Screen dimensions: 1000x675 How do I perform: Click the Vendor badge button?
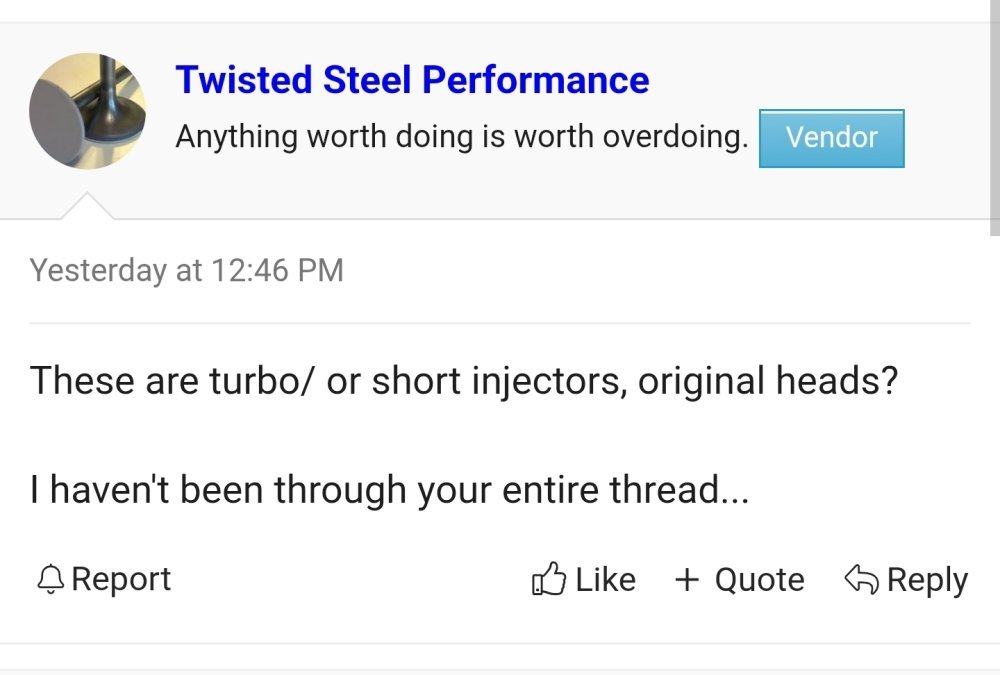tap(831, 138)
